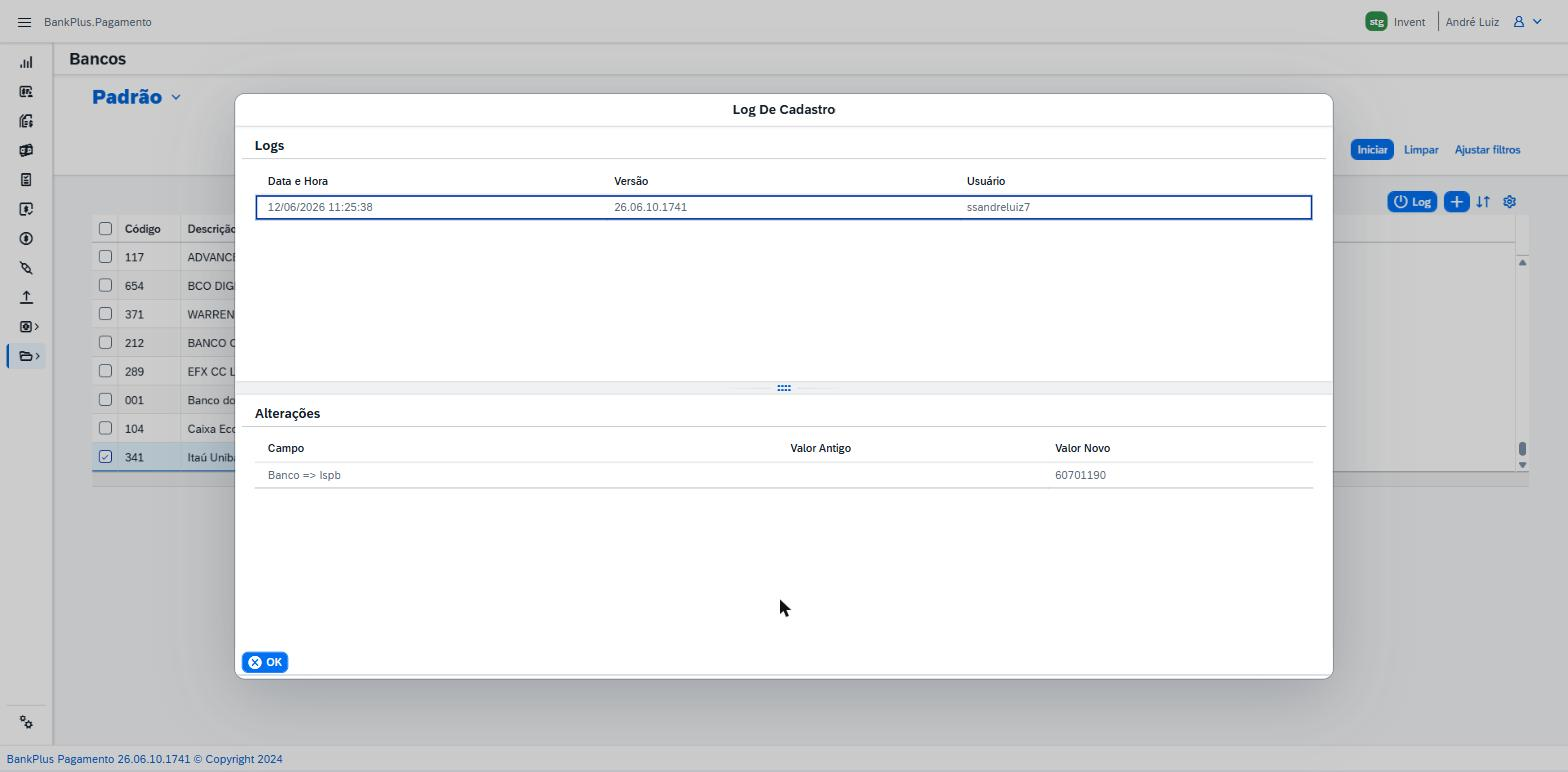Click the Data e Hora column header
This screenshot has height=772, width=1568.
tap(298, 181)
